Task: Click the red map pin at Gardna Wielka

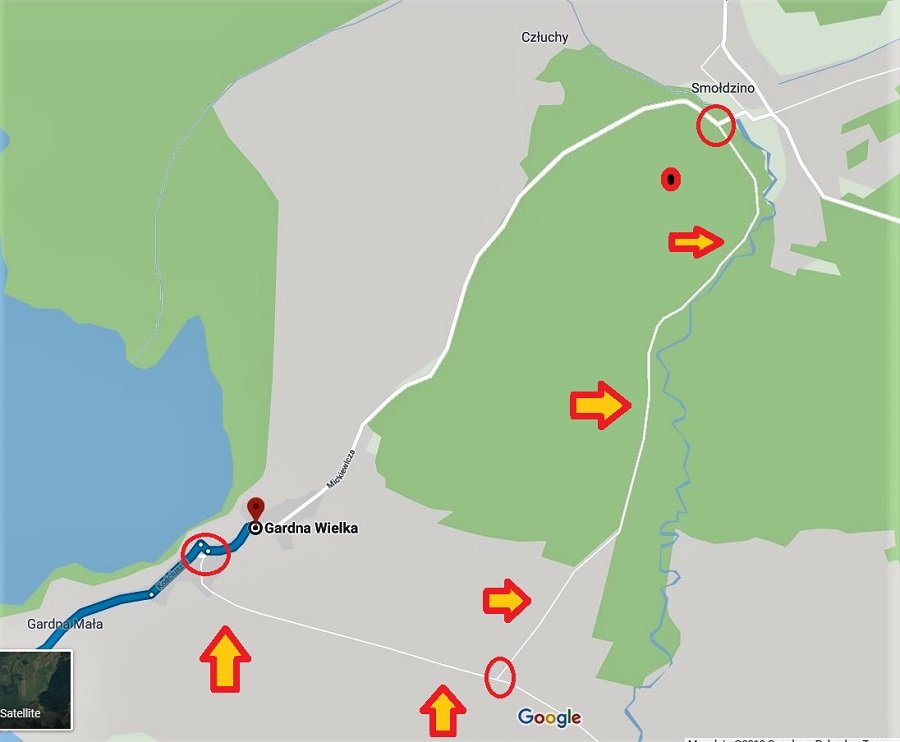Action: [x=255, y=510]
